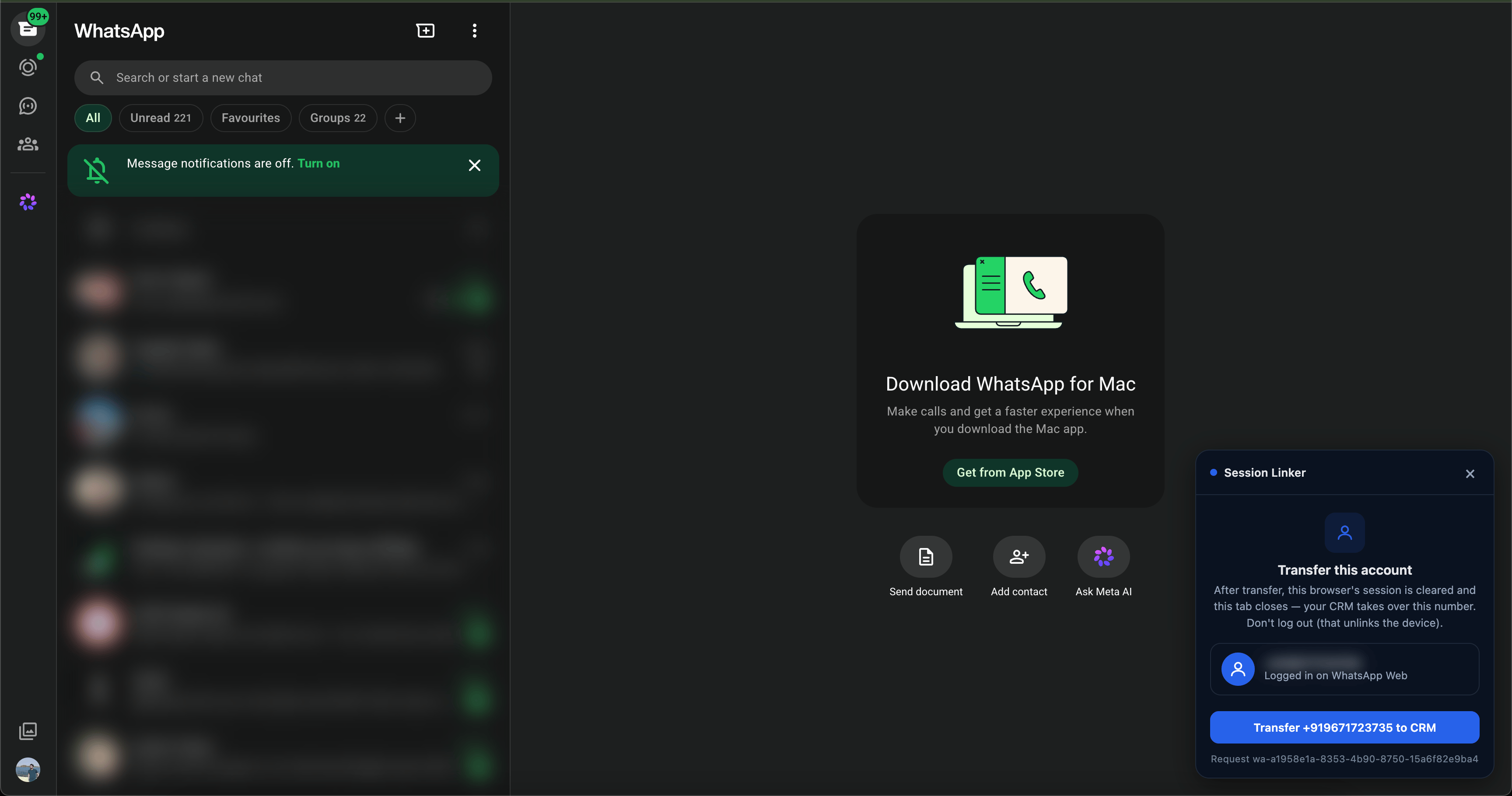This screenshot has width=1512, height=796.
Task: Close the Session Linker panel
Action: point(1470,474)
